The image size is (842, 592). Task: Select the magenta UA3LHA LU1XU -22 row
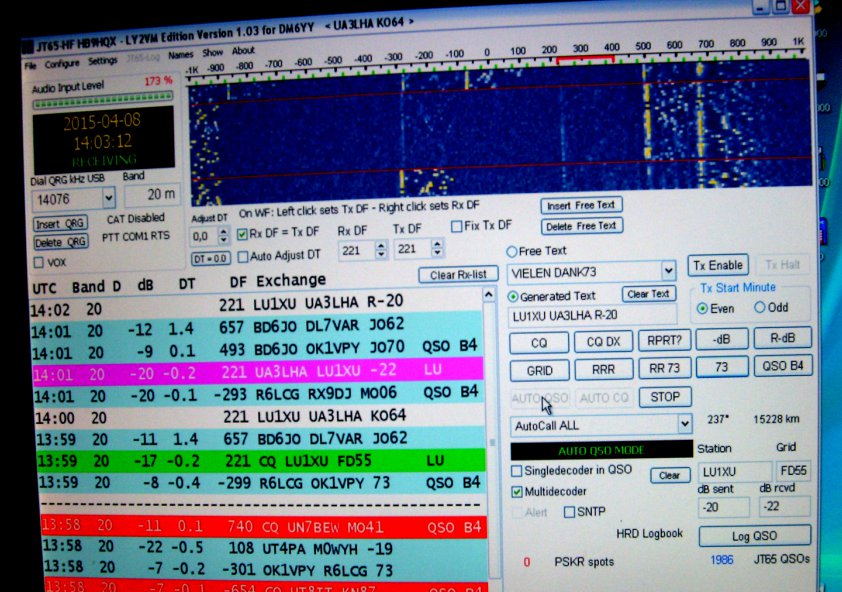(x=258, y=371)
